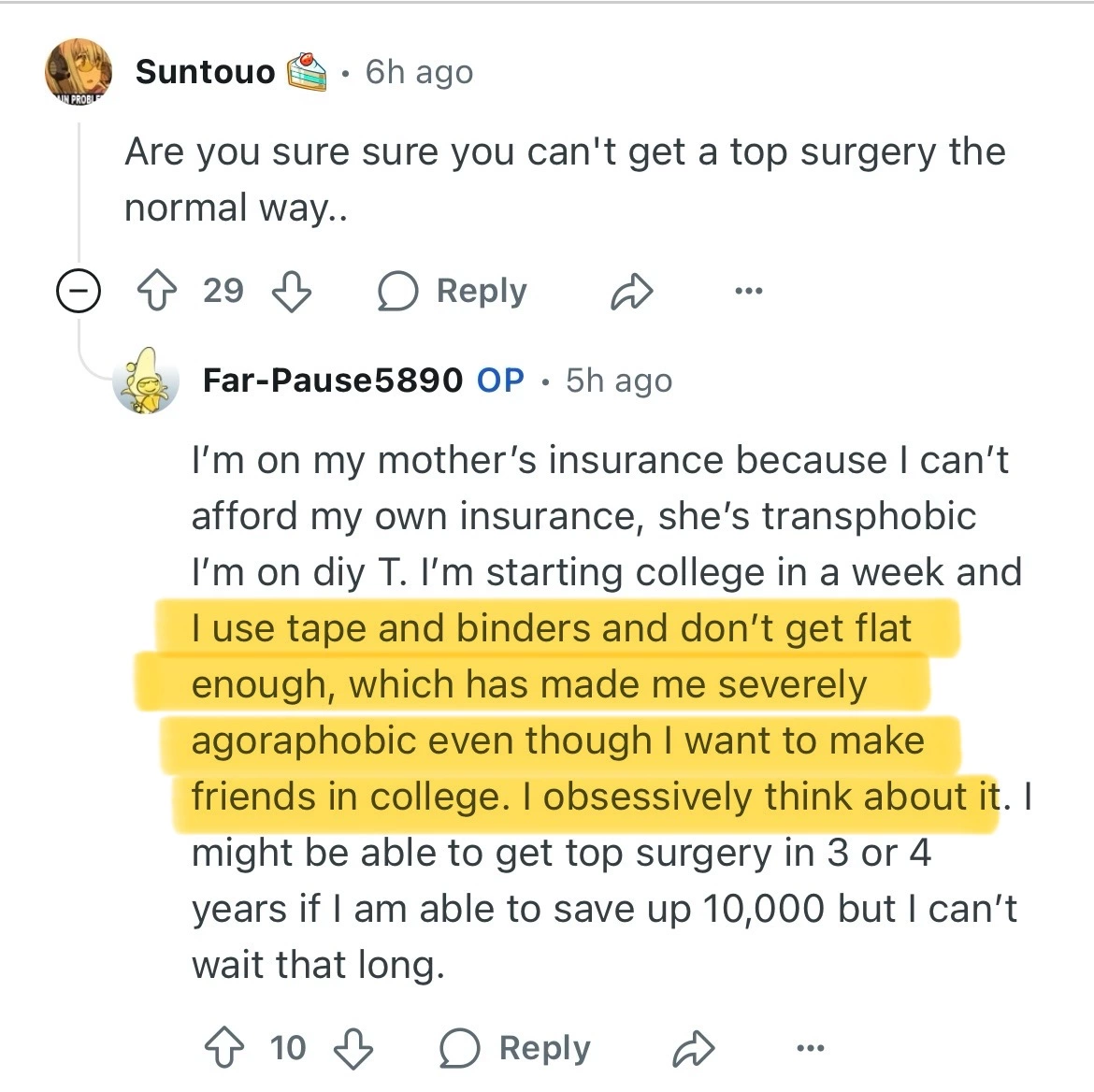Click the 5h ago timestamp

(619, 381)
